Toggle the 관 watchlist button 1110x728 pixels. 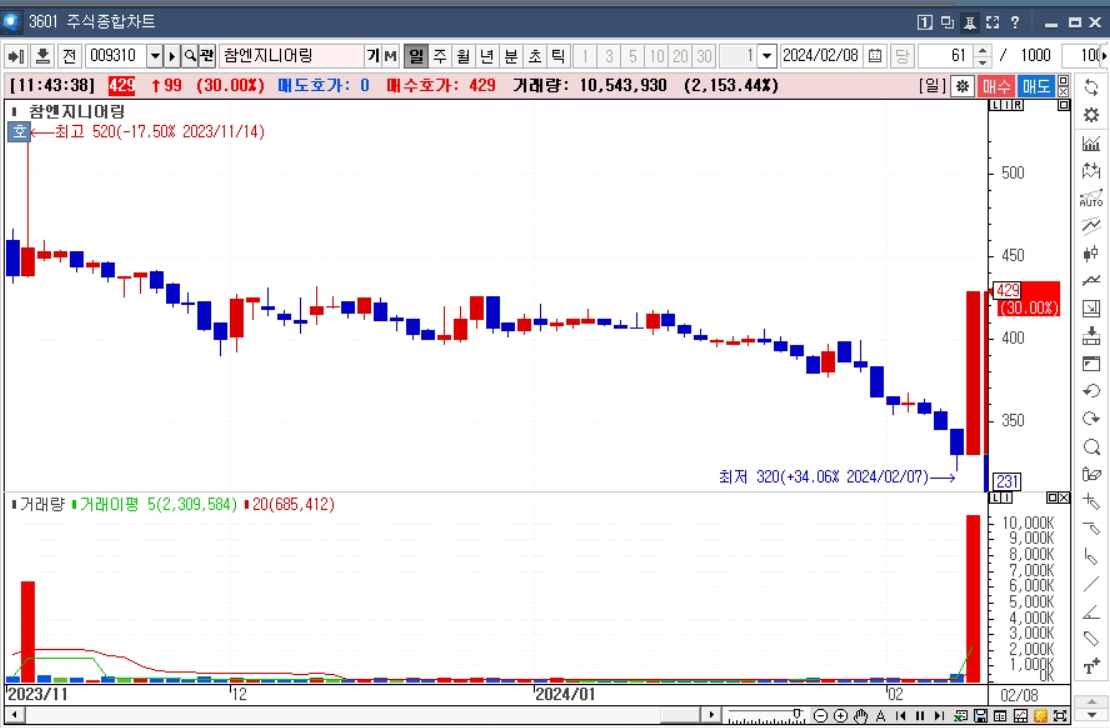[x=207, y=55]
